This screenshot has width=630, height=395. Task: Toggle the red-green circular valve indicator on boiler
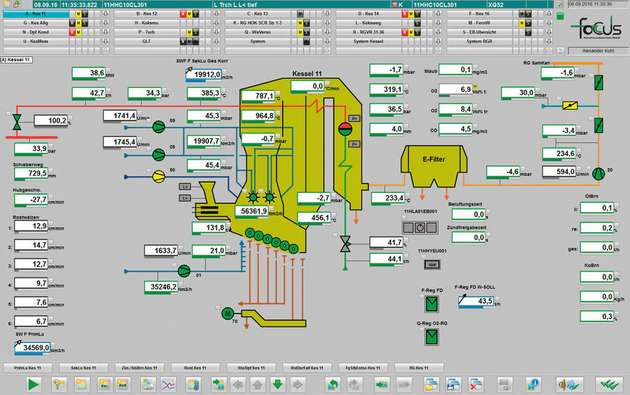(345, 129)
